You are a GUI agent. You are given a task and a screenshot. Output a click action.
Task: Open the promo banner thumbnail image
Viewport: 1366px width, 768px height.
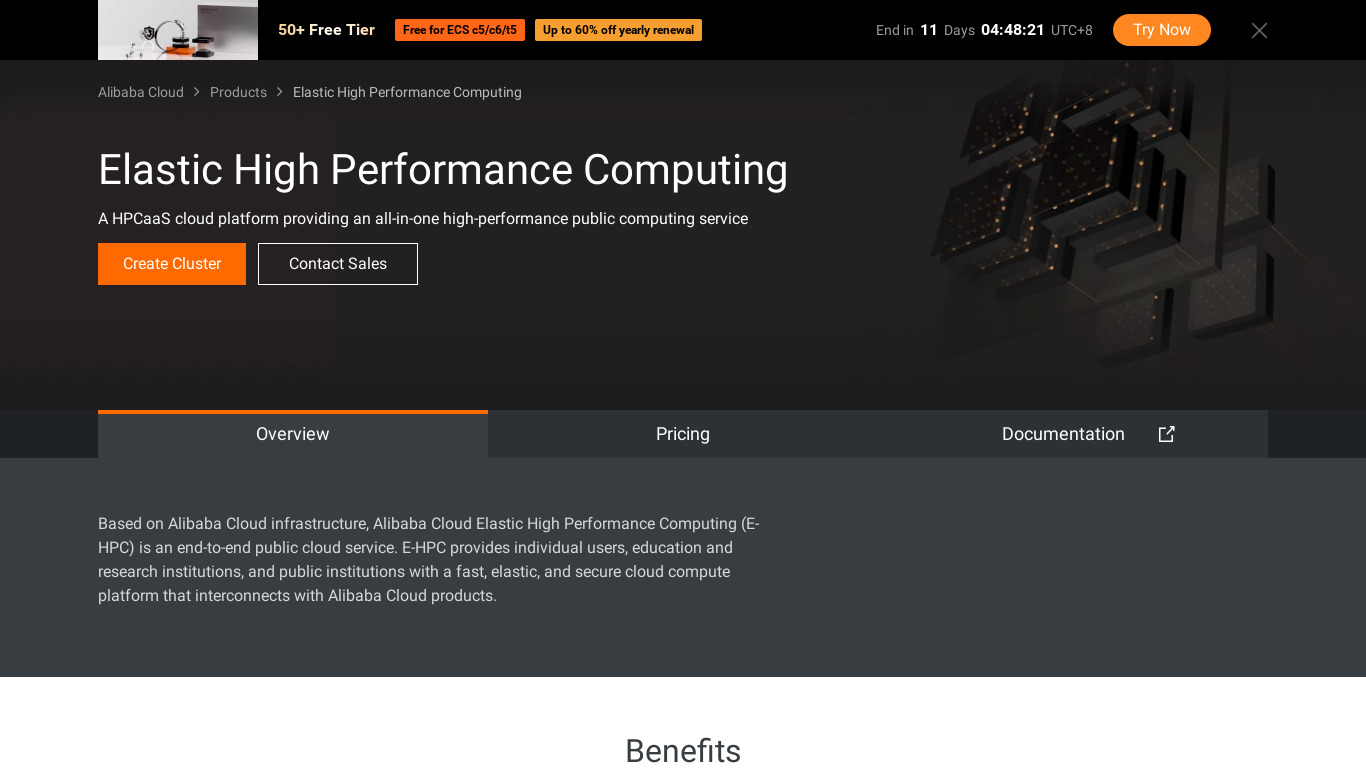(x=178, y=30)
